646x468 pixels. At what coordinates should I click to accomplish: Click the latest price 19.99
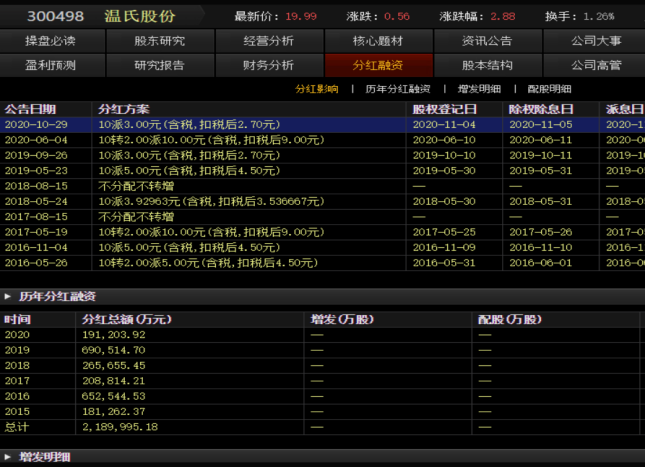click(x=301, y=16)
